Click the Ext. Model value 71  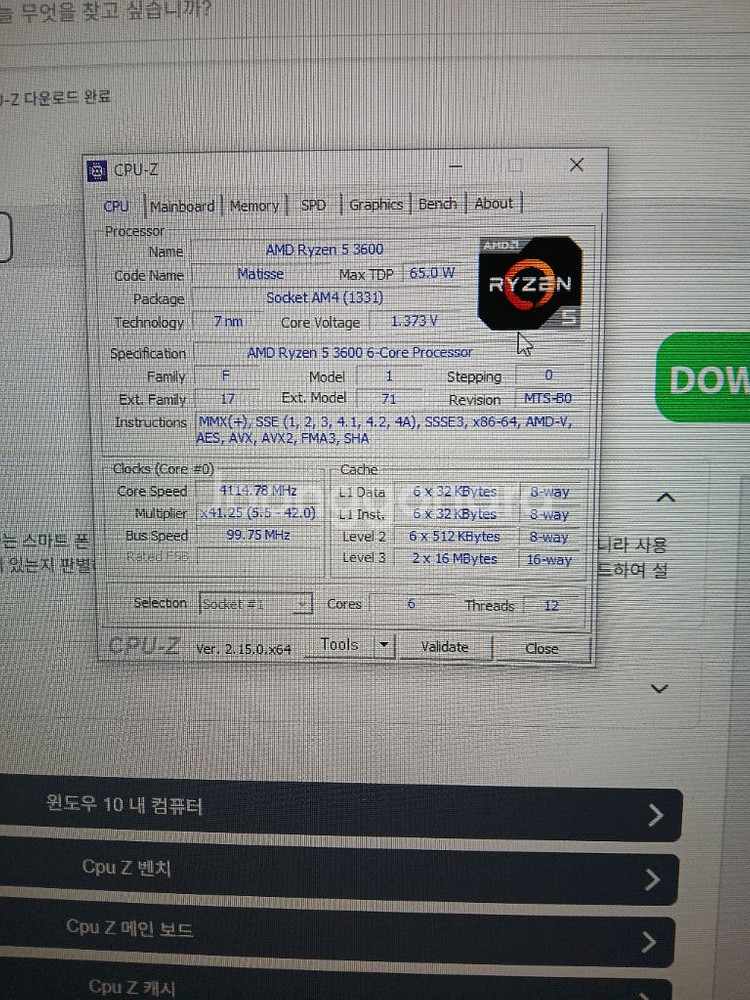[388, 399]
